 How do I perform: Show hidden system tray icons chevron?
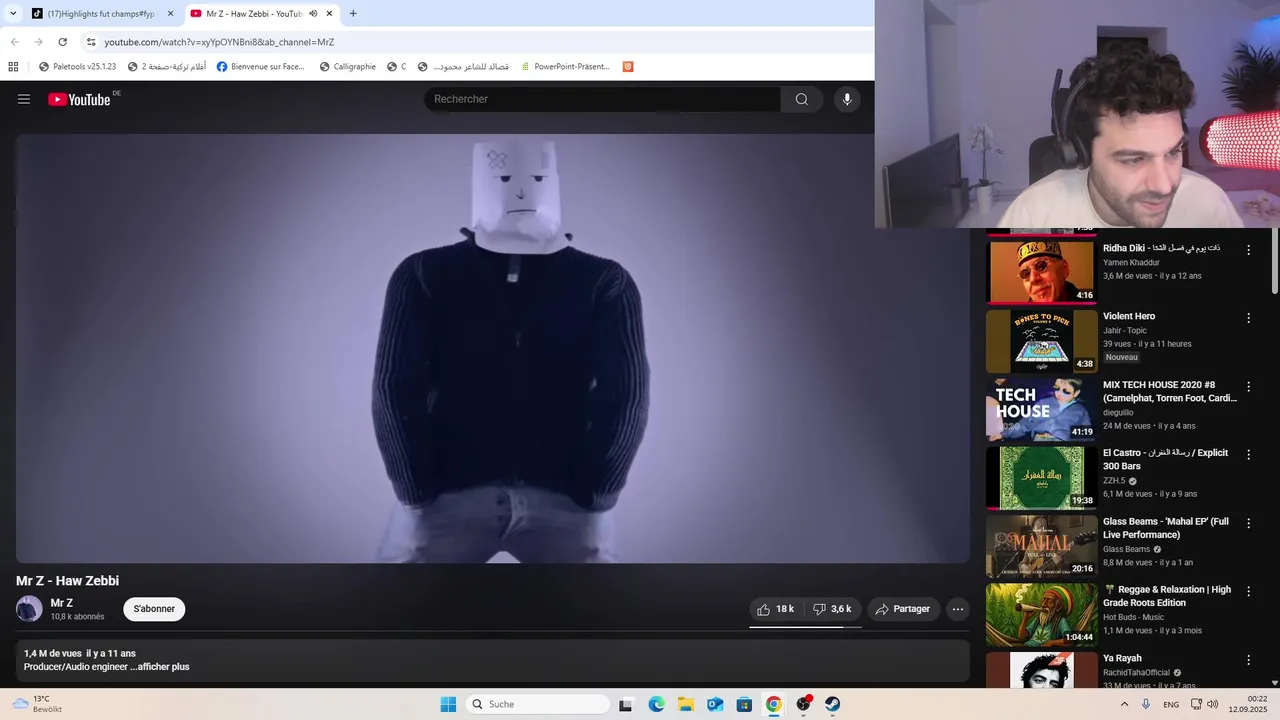point(1124,704)
